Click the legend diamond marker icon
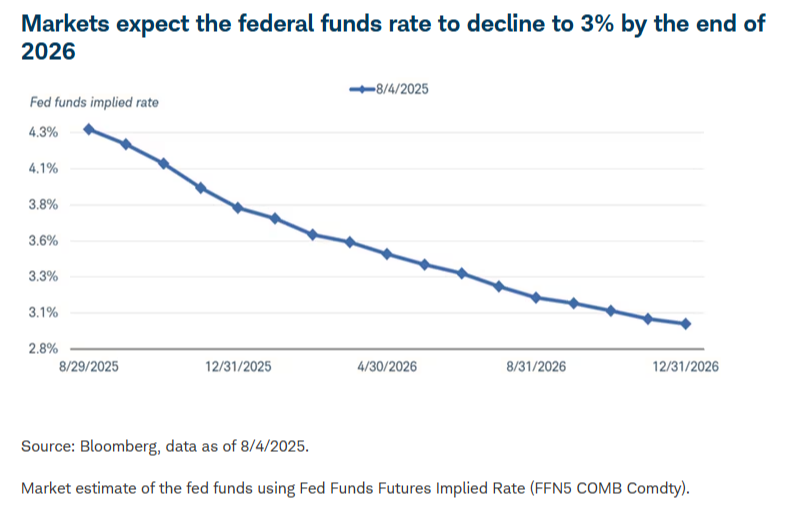Viewport: 788px width, 523px height. pos(362,89)
